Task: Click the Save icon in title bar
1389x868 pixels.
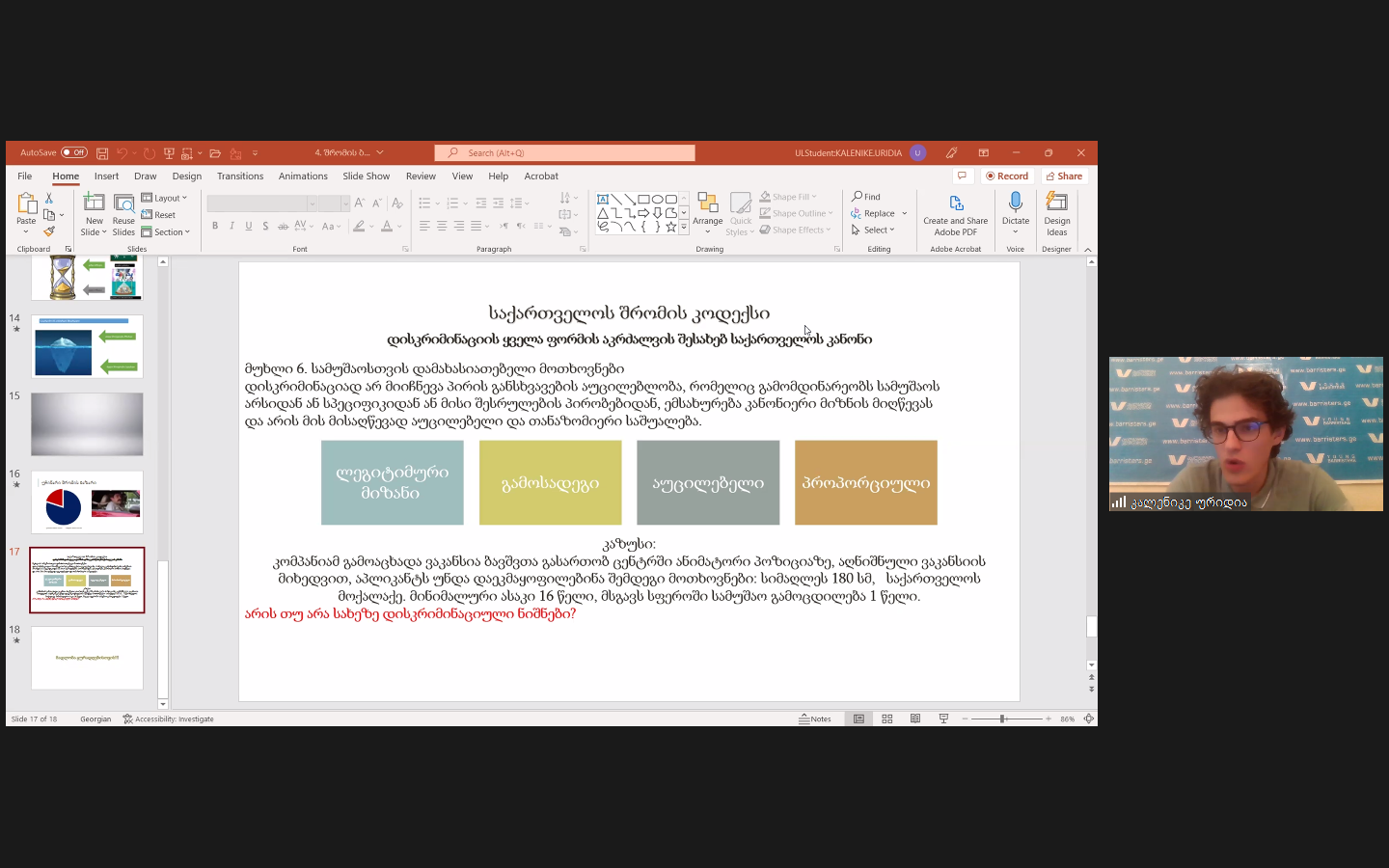Action: point(102,153)
